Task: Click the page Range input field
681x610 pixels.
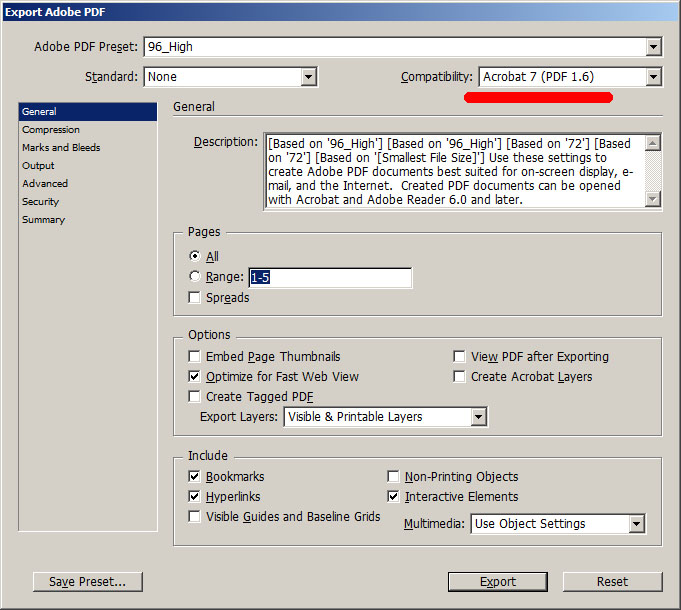Action: click(330, 277)
